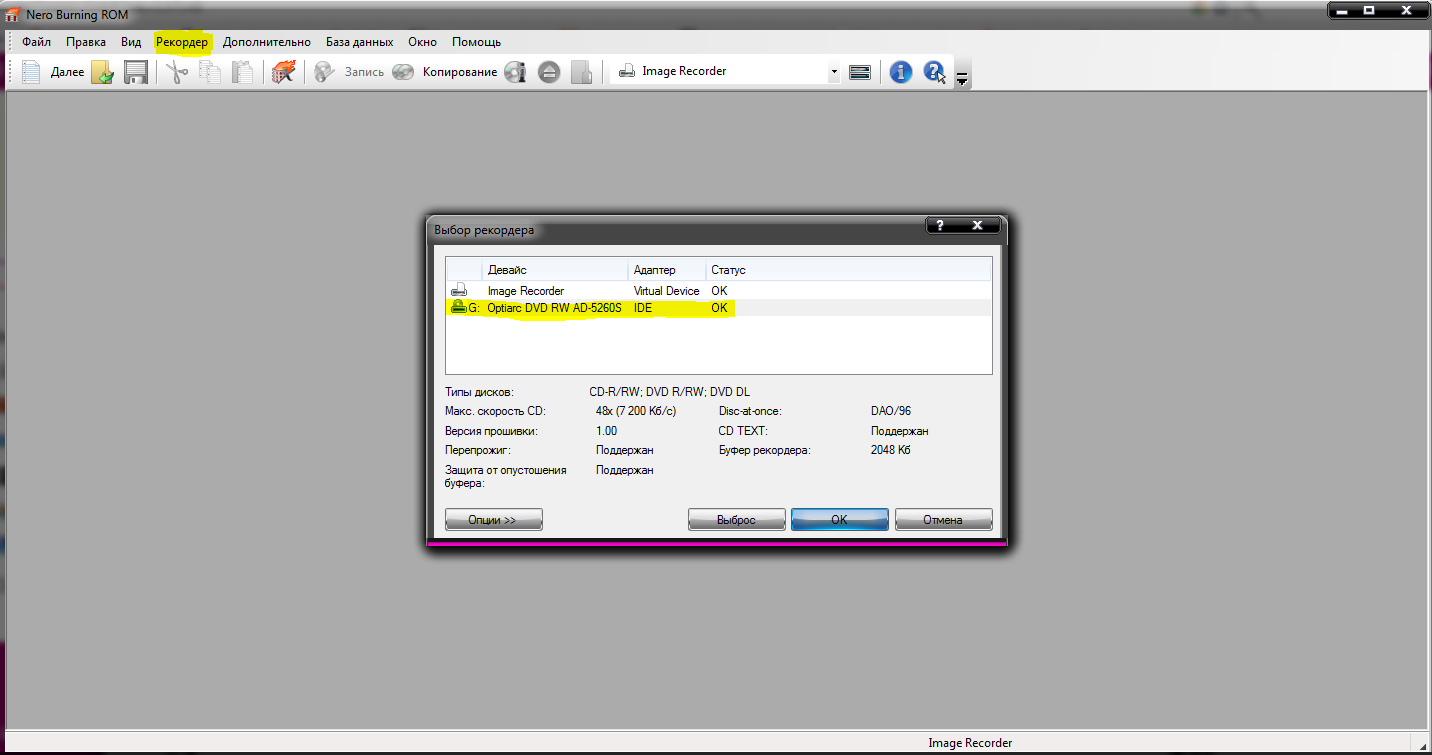Click the Отмена button

(943, 520)
